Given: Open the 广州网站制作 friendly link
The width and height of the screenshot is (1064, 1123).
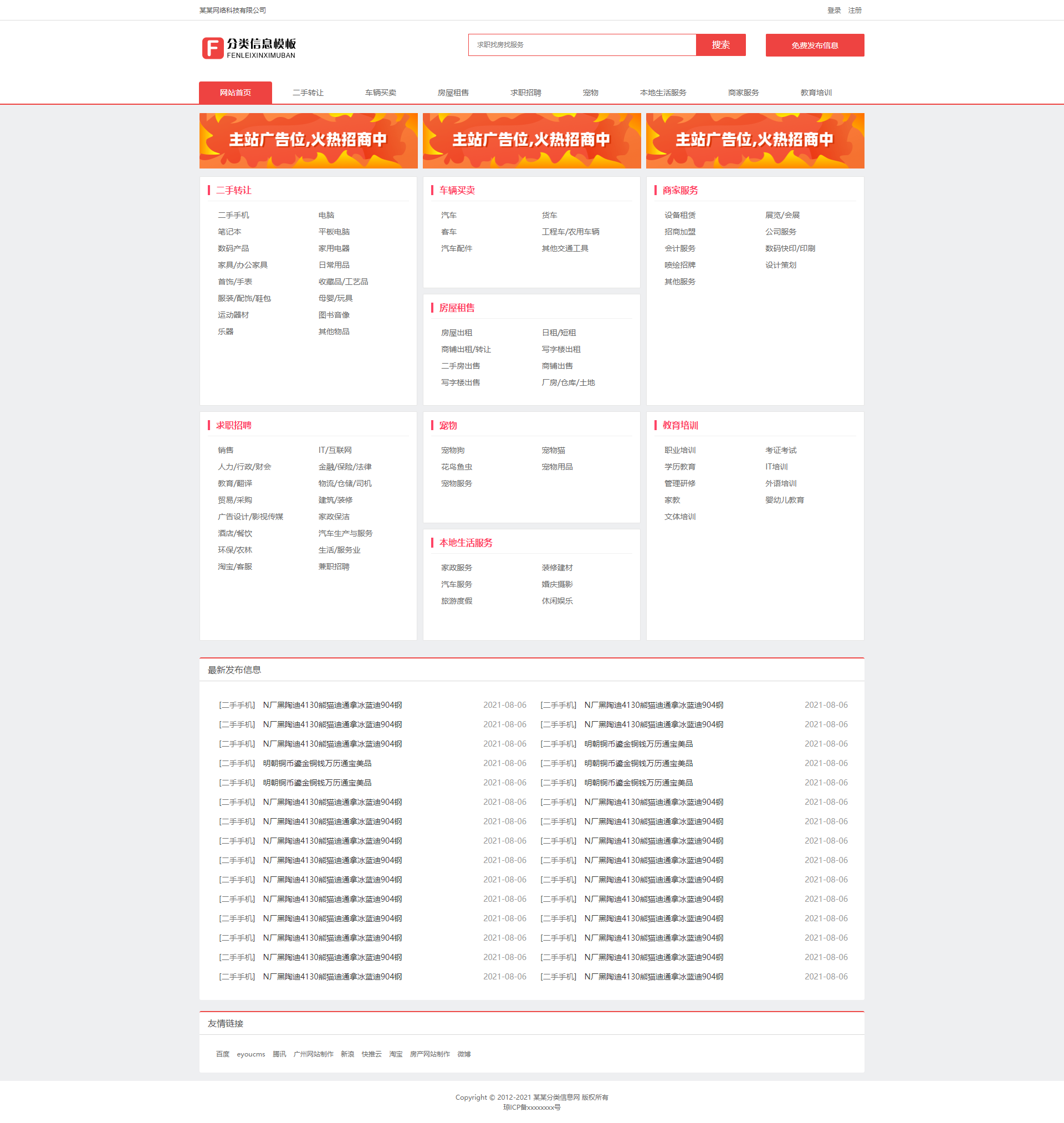Looking at the screenshot, I should point(314,1054).
